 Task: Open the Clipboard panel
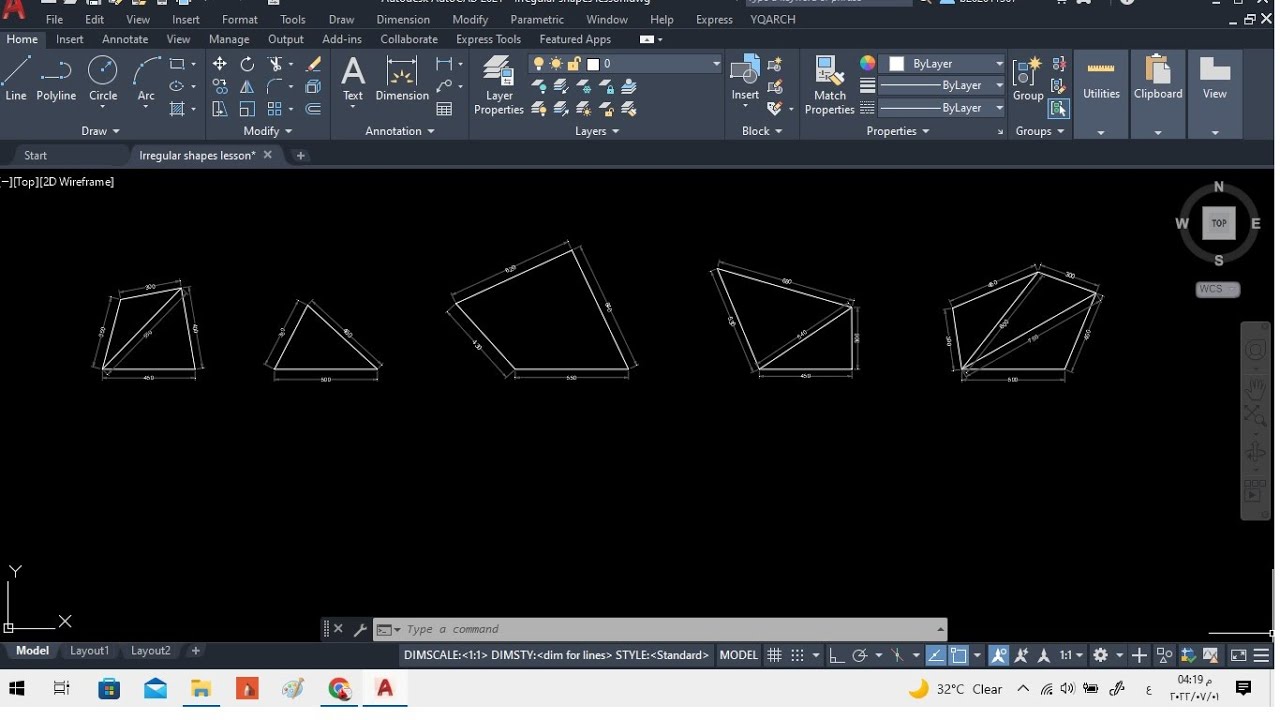coord(1158,94)
